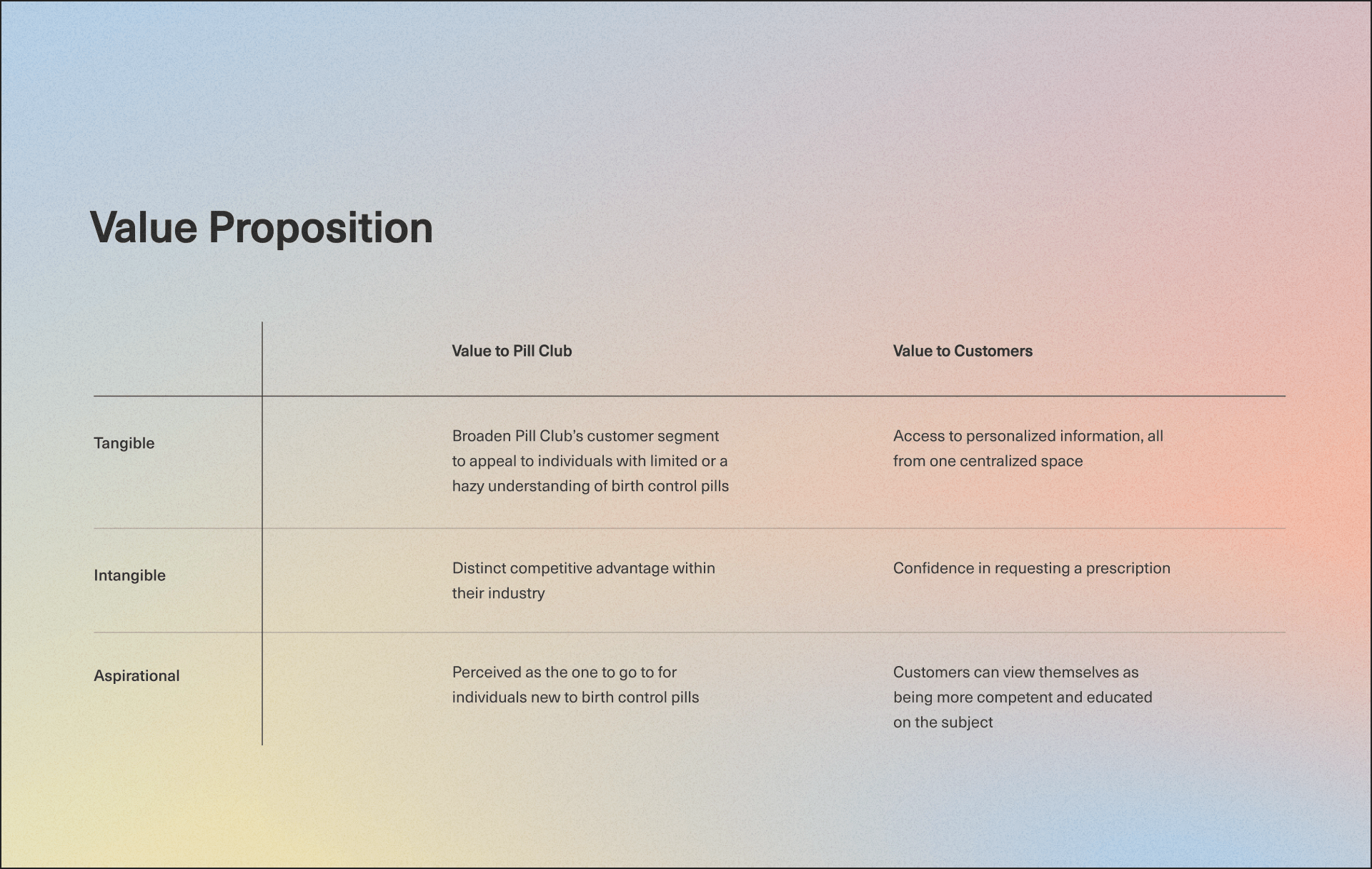Click the line "individuals new to birth control pills"
Viewport: 1372px width, 869px height.
point(575,697)
